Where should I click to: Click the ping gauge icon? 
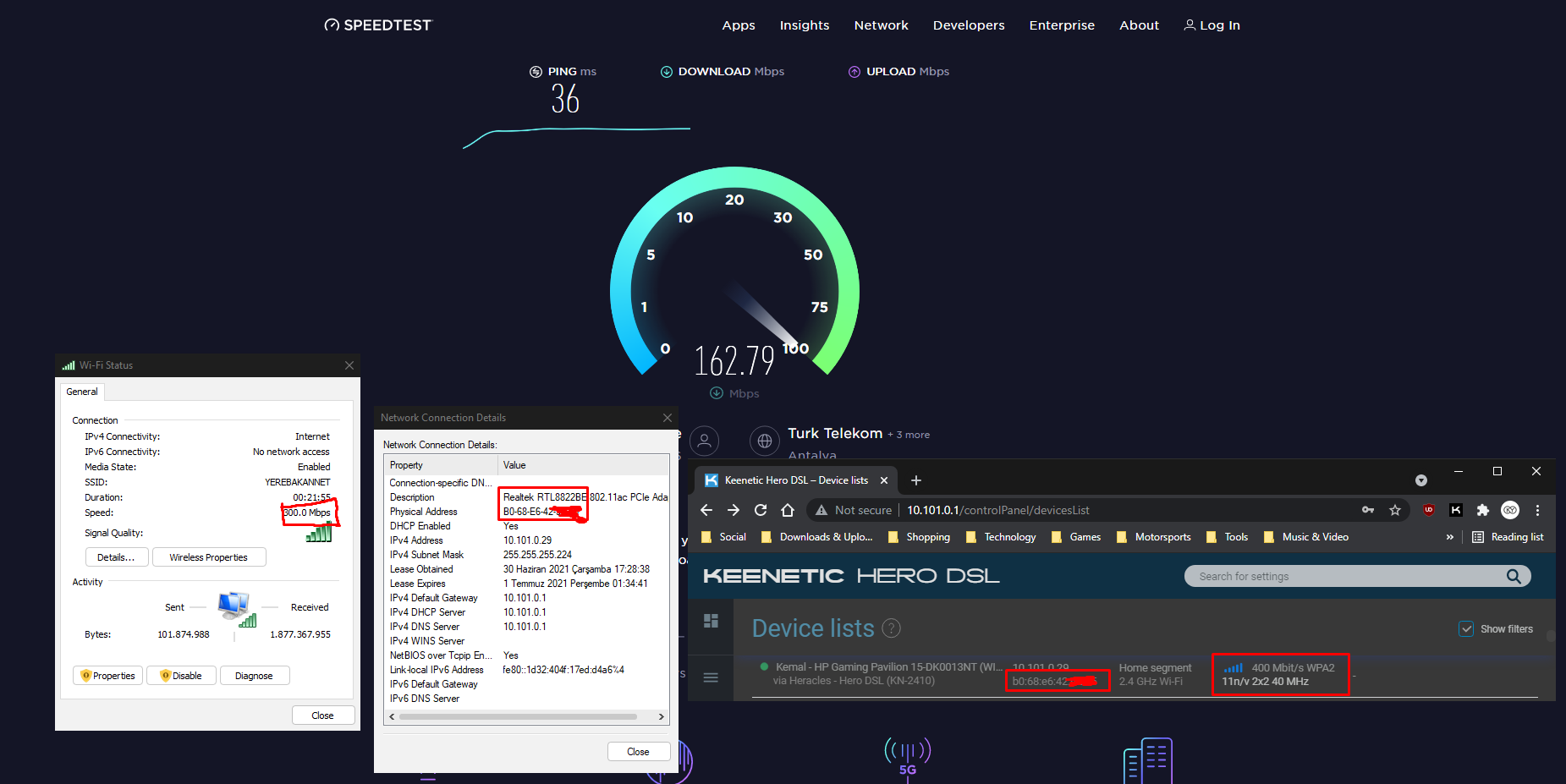[x=536, y=72]
